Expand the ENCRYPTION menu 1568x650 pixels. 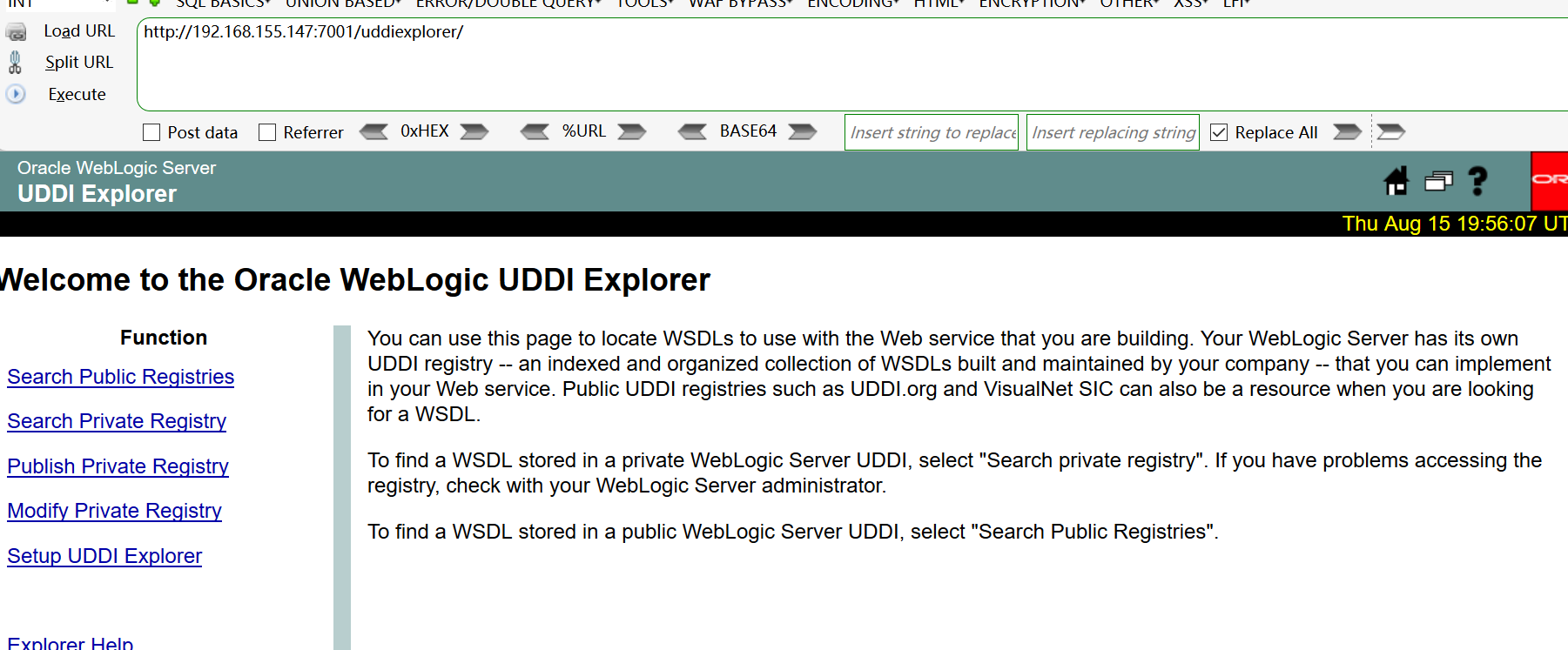pos(1033,4)
